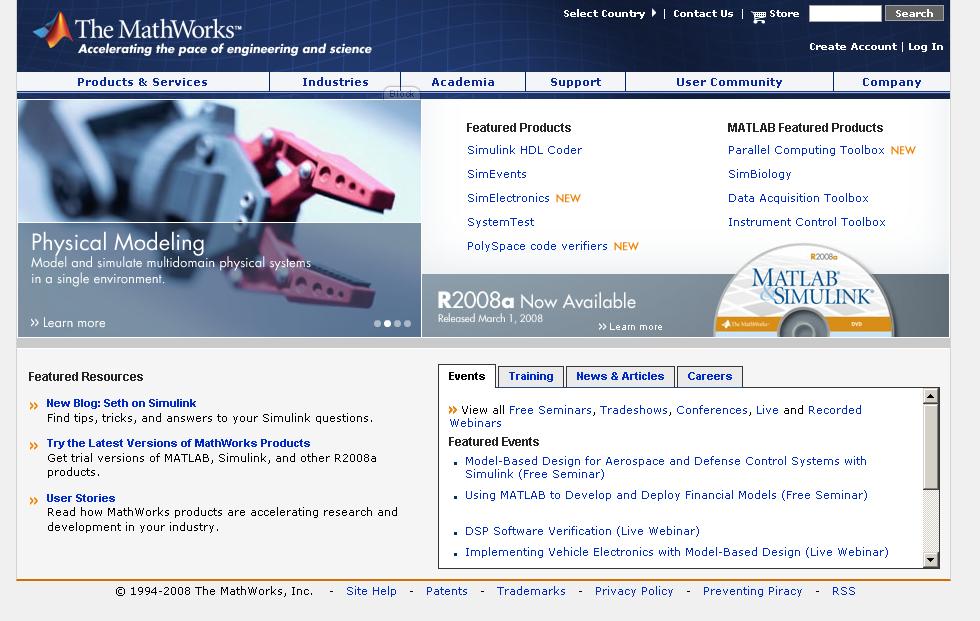Click the Log In link
980x621 pixels.
point(926,47)
